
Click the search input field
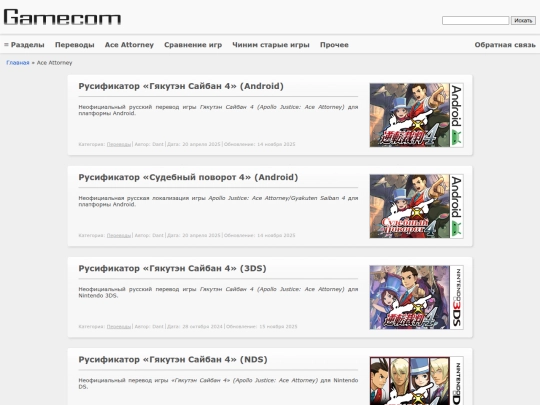tap(475, 21)
